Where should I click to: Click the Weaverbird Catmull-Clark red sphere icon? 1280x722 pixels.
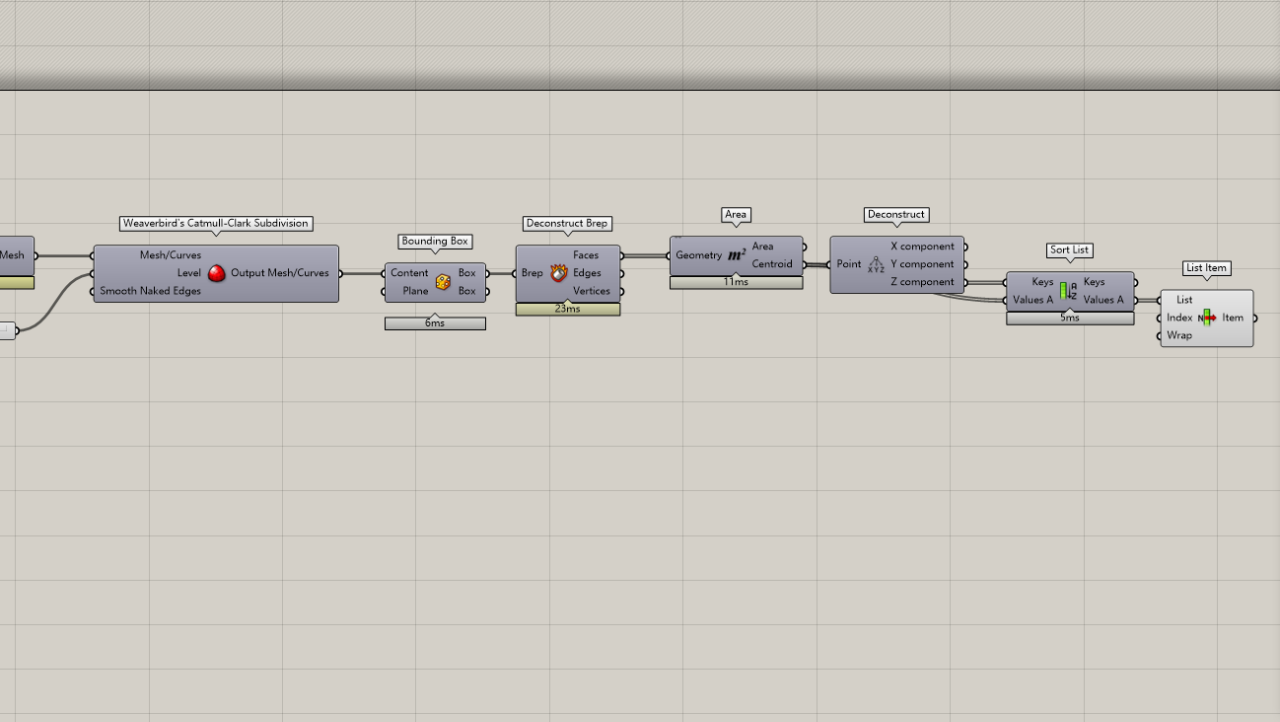coord(216,273)
